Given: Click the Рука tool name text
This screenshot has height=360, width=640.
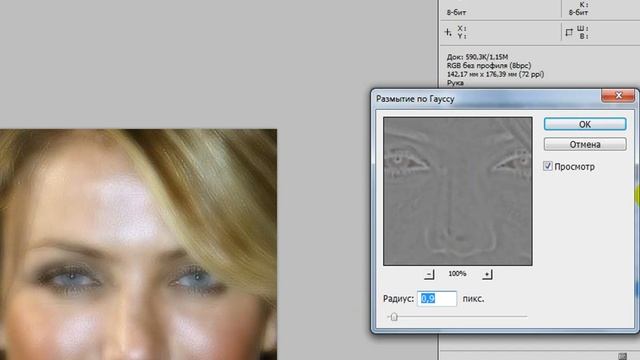Looking at the screenshot, I should point(455,83).
